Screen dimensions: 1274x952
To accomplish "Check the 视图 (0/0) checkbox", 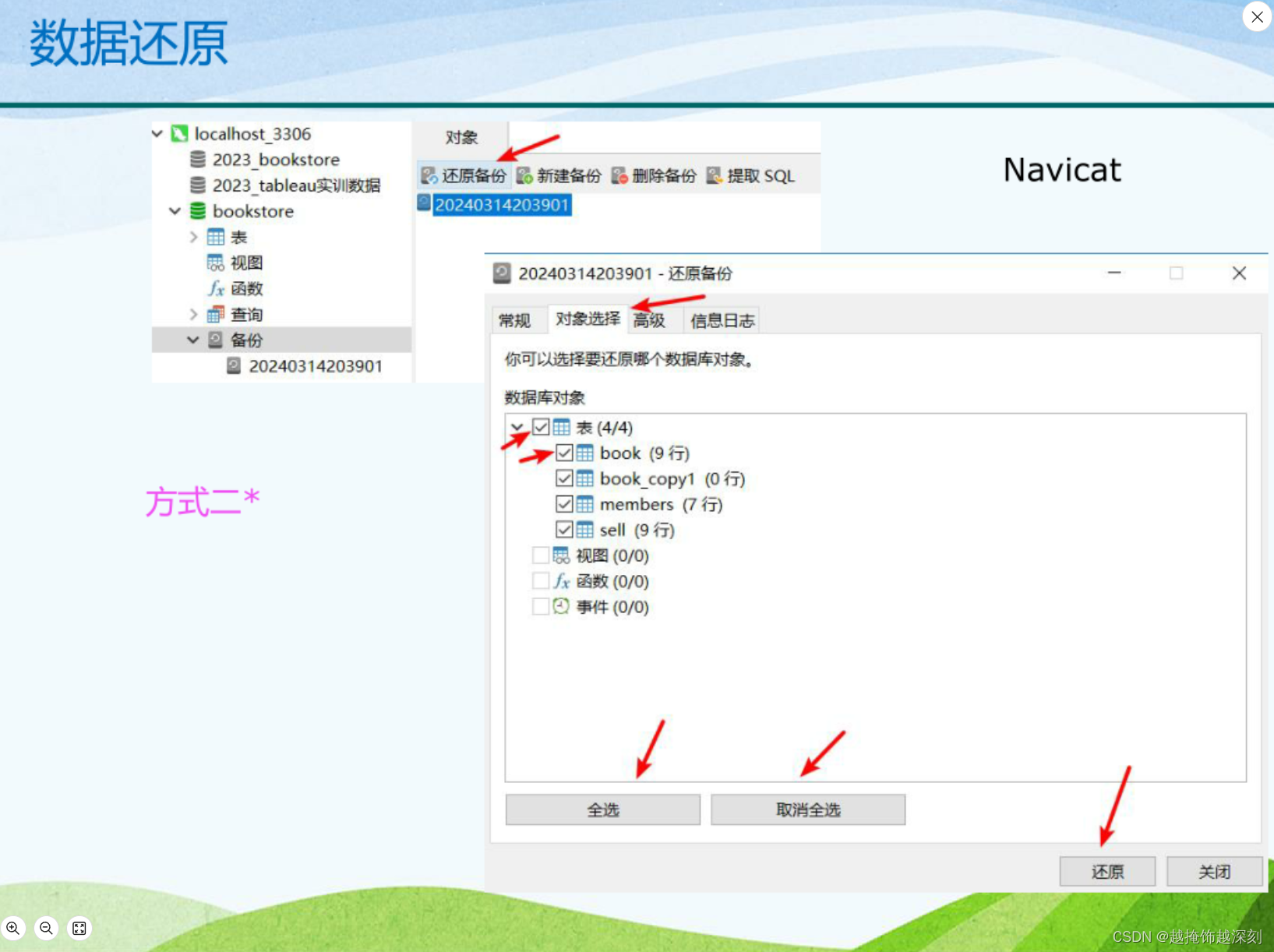I will (540, 555).
